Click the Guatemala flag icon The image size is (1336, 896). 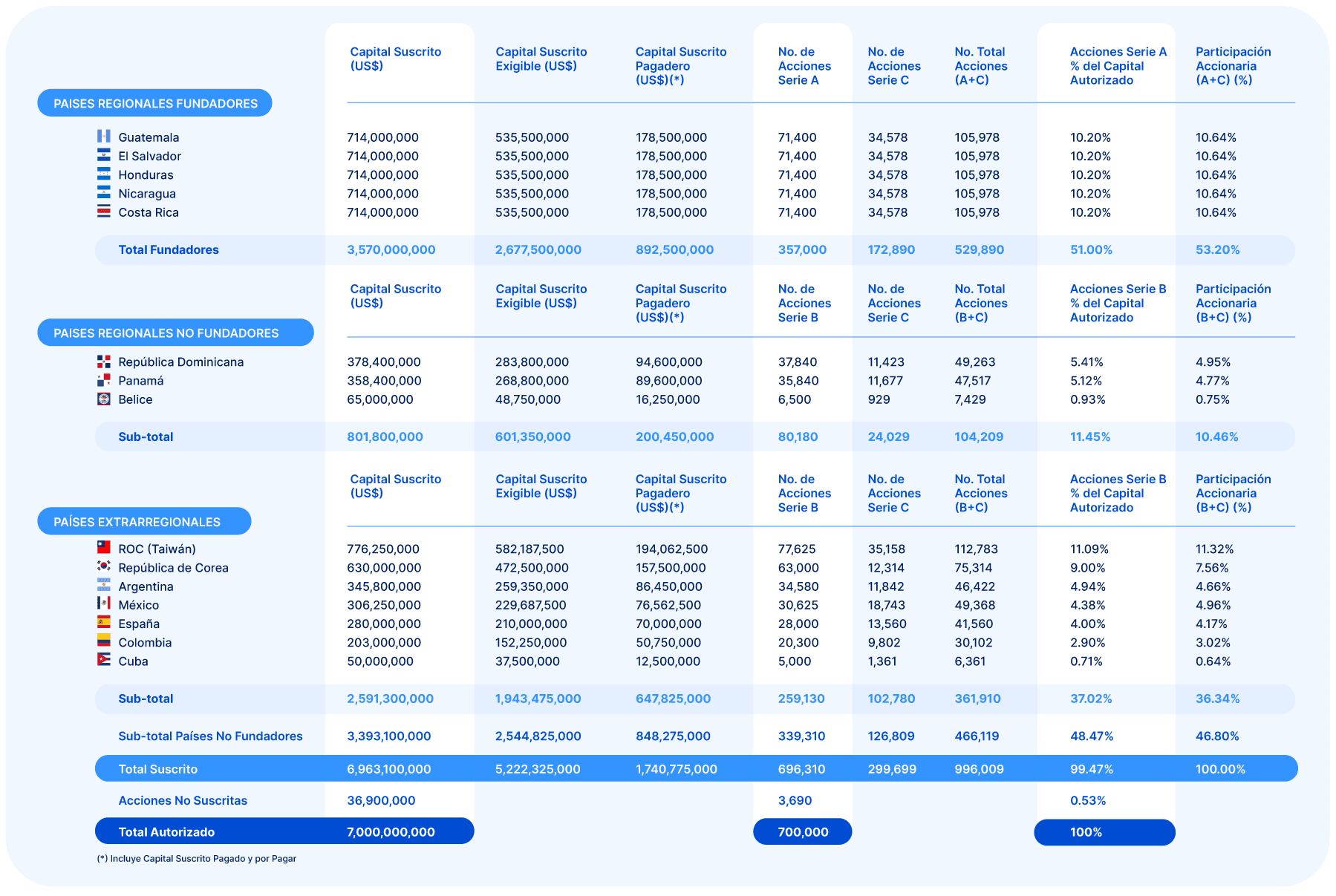pos(104,137)
